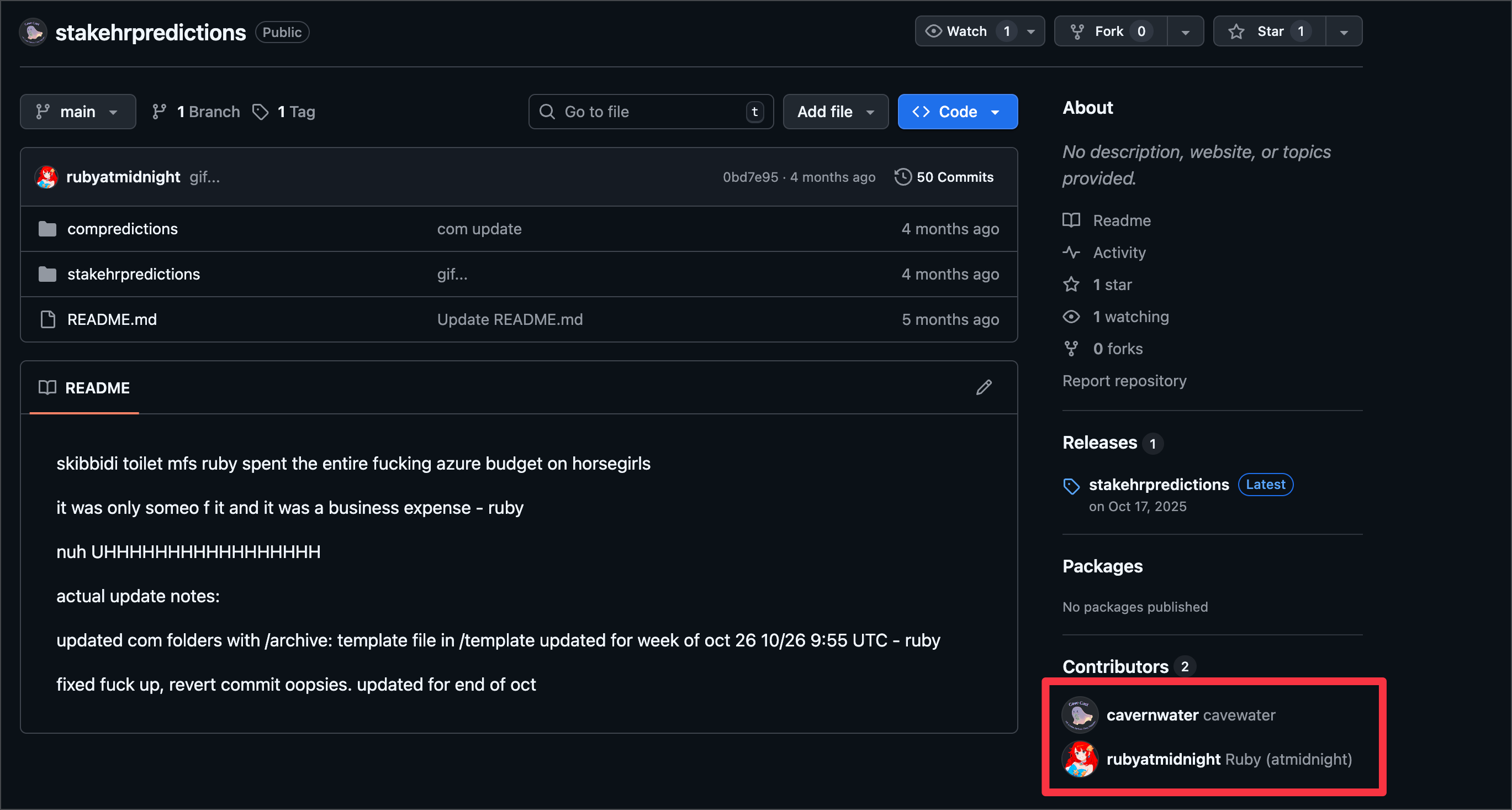The image size is (1512, 810).
Task: Open the 50 Commits history link
Action: [954, 177]
